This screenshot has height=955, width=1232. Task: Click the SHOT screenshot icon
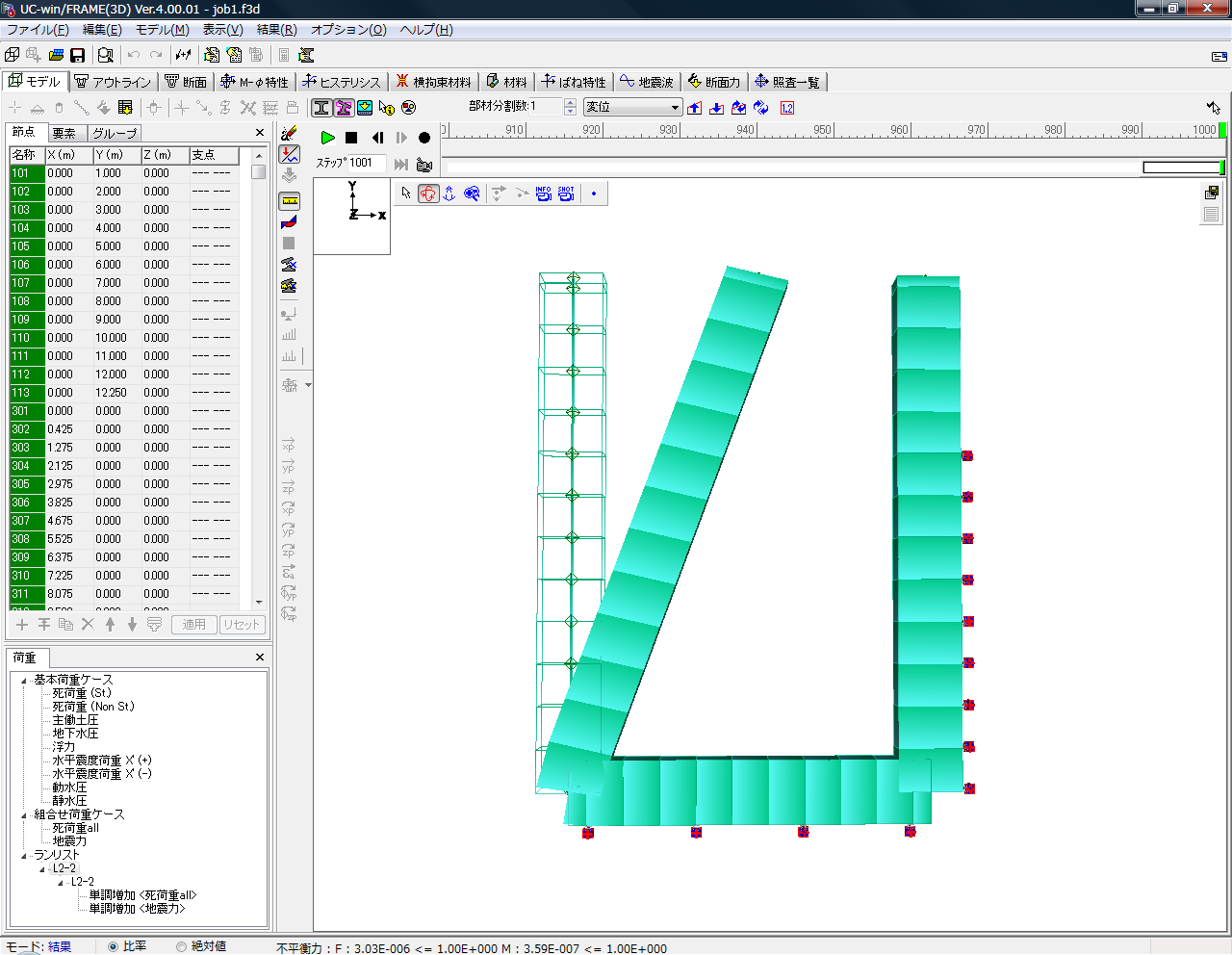(x=566, y=194)
